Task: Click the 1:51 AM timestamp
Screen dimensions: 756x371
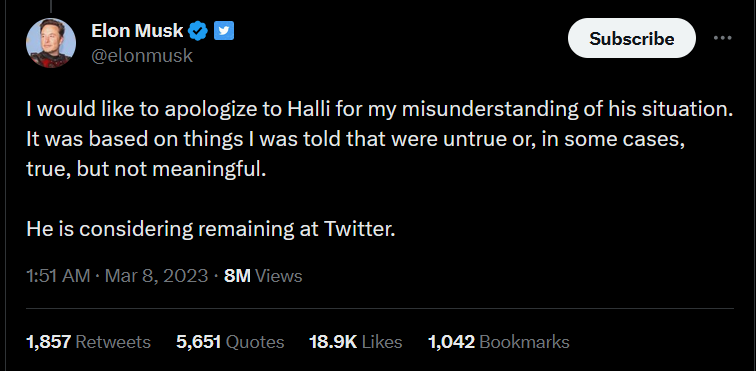Action: [x=58, y=276]
